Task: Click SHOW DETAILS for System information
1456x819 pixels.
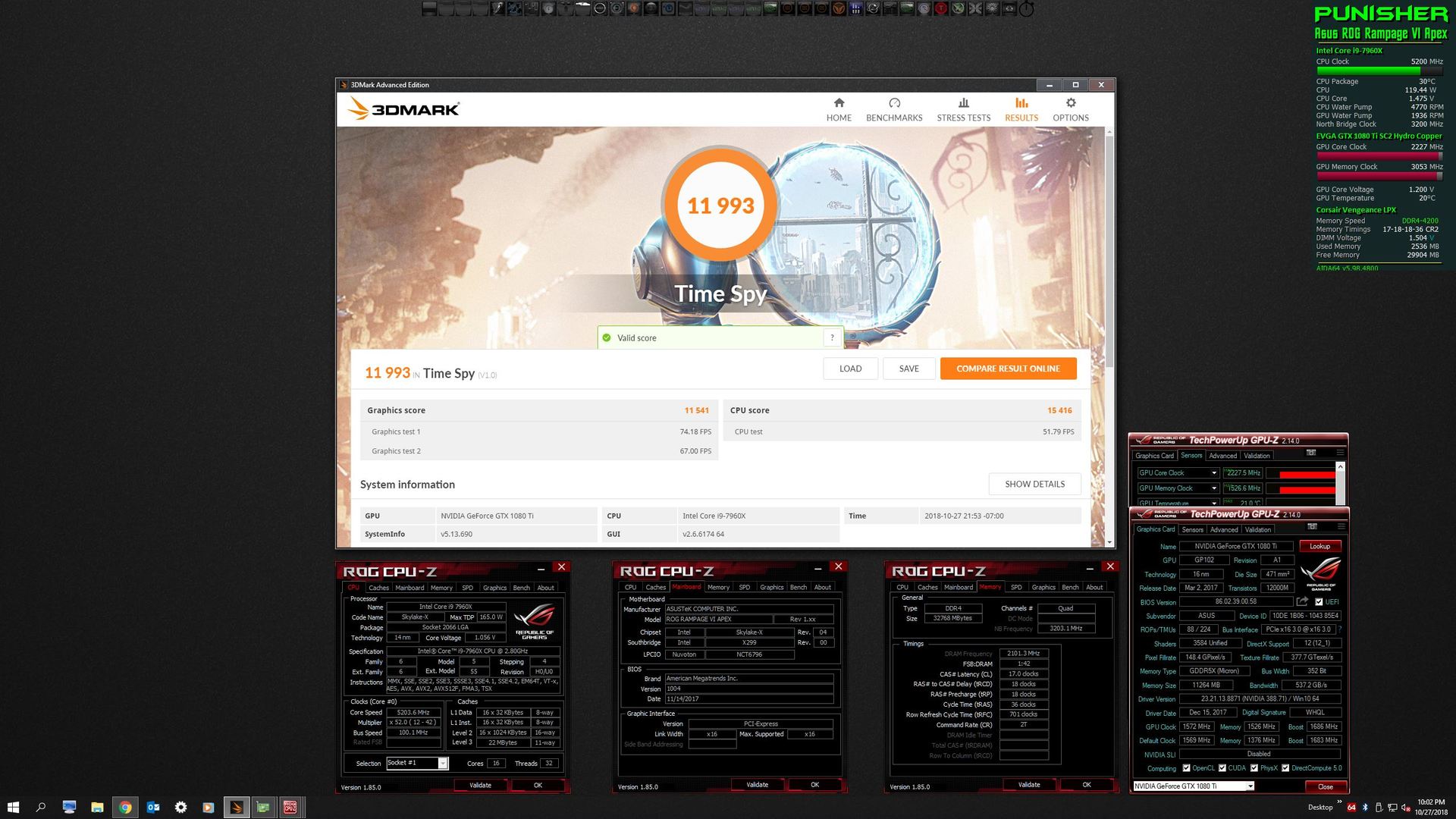Action: tap(1034, 484)
